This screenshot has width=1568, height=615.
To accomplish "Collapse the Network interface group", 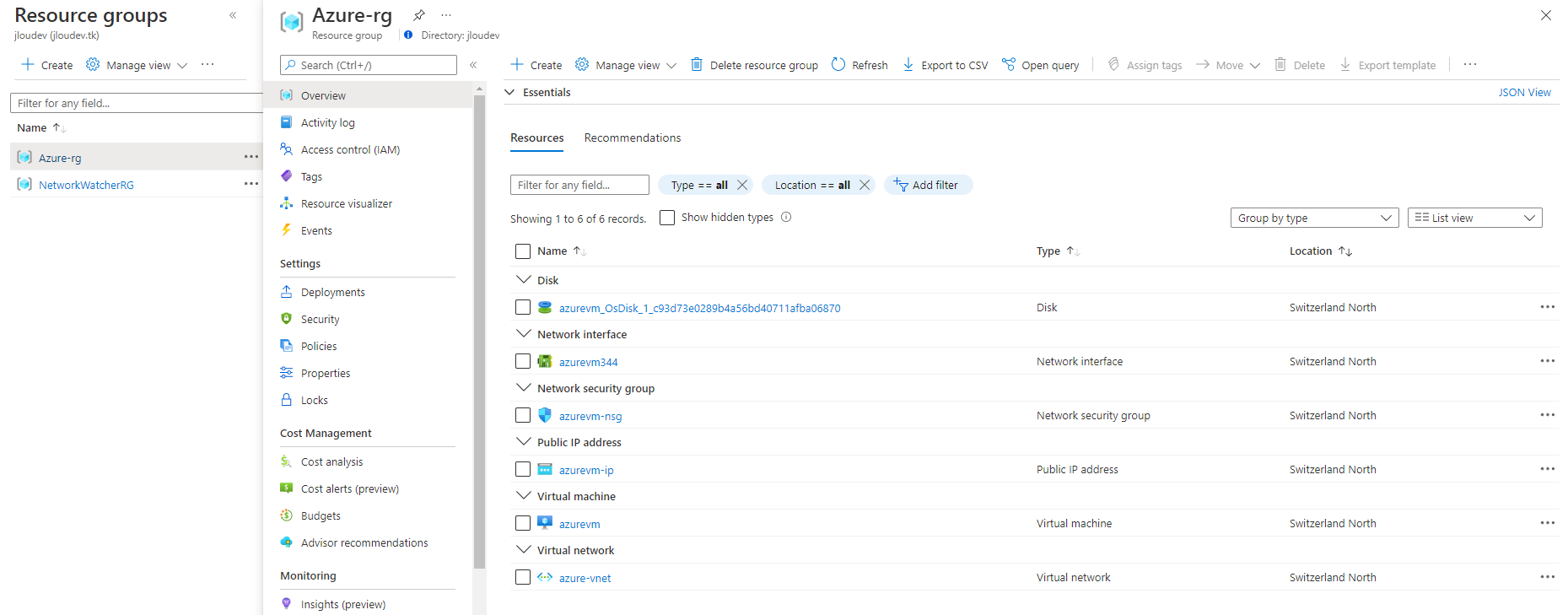I will [x=523, y=333].
